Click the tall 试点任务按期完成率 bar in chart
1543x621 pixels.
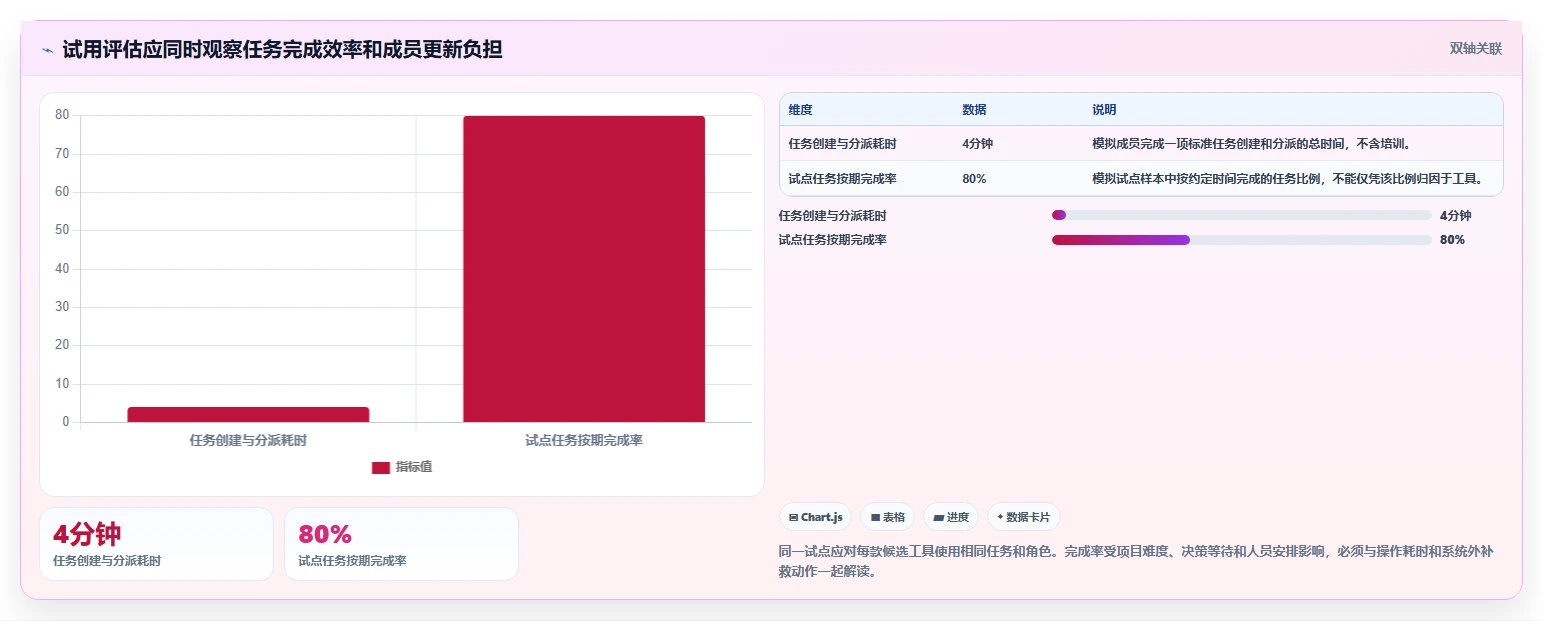[584, 269]
